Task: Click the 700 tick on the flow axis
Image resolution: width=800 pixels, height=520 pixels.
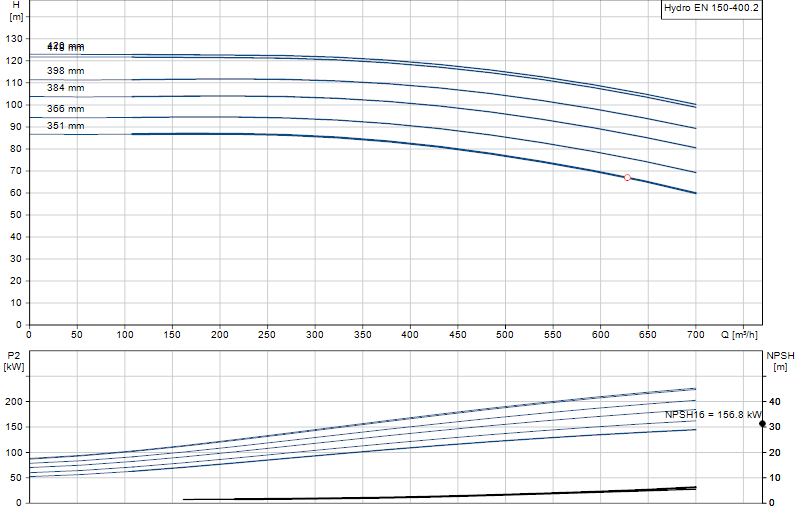Action: [695, 335]
